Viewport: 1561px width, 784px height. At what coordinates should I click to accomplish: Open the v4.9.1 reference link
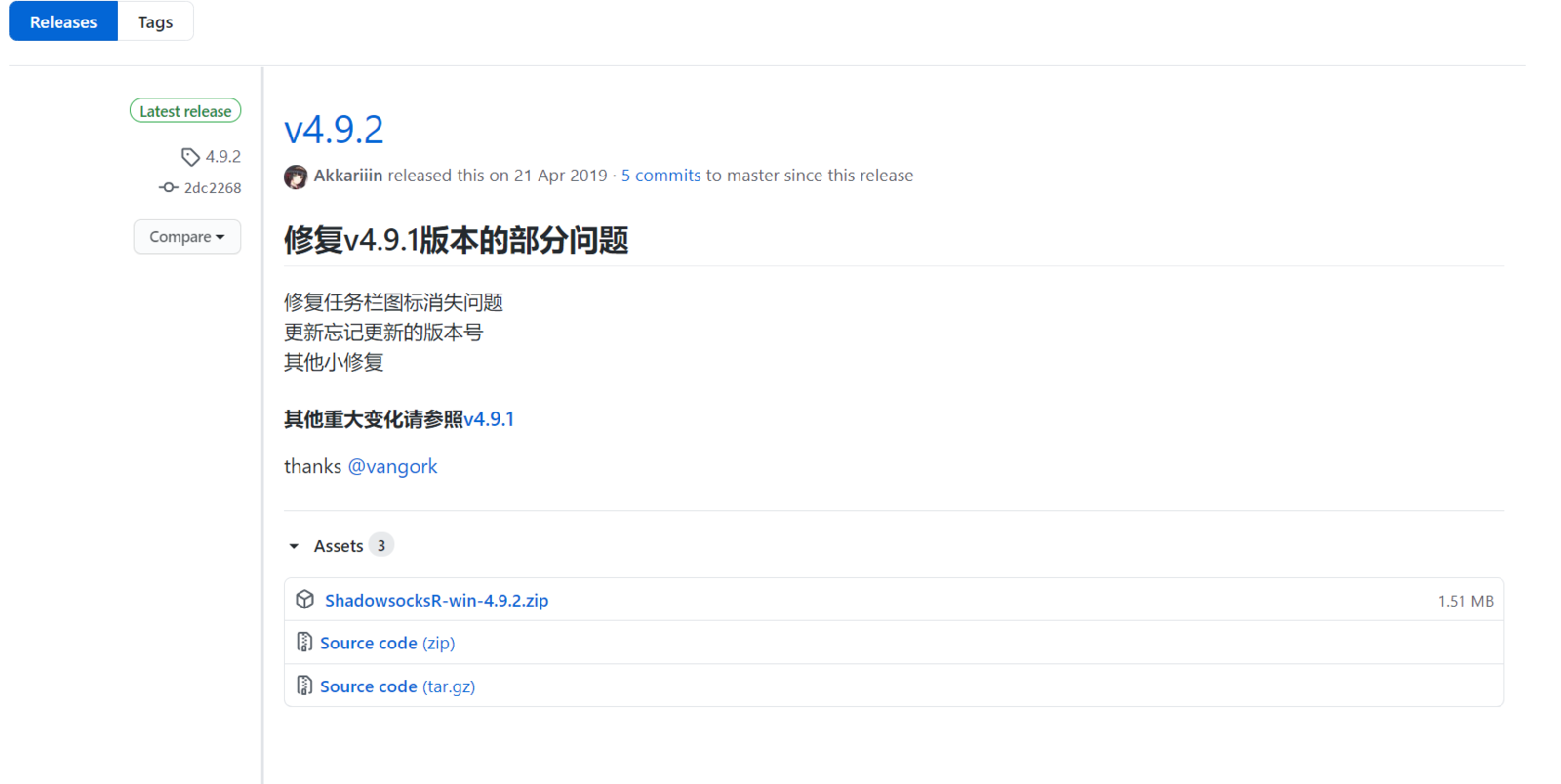(x=489, y=419)
